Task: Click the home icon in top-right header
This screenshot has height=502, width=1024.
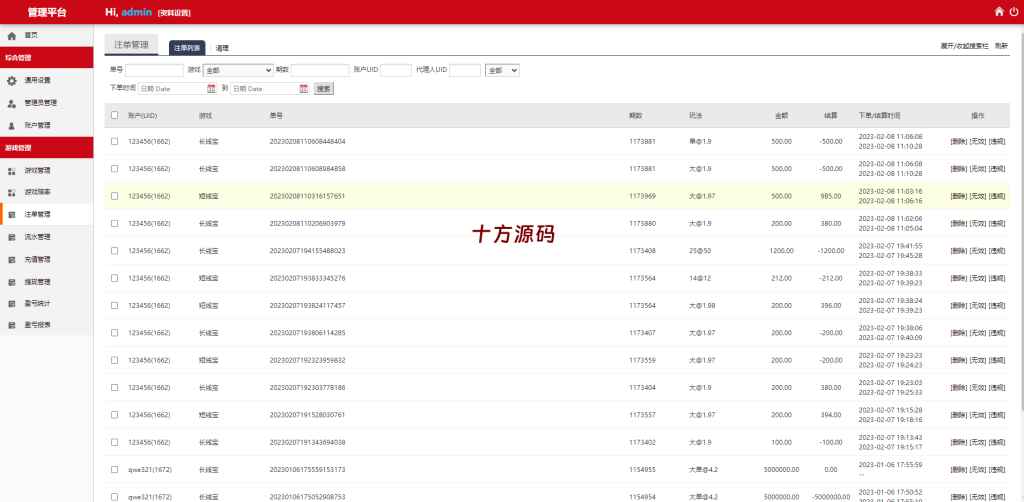Action: coord(999,11)
